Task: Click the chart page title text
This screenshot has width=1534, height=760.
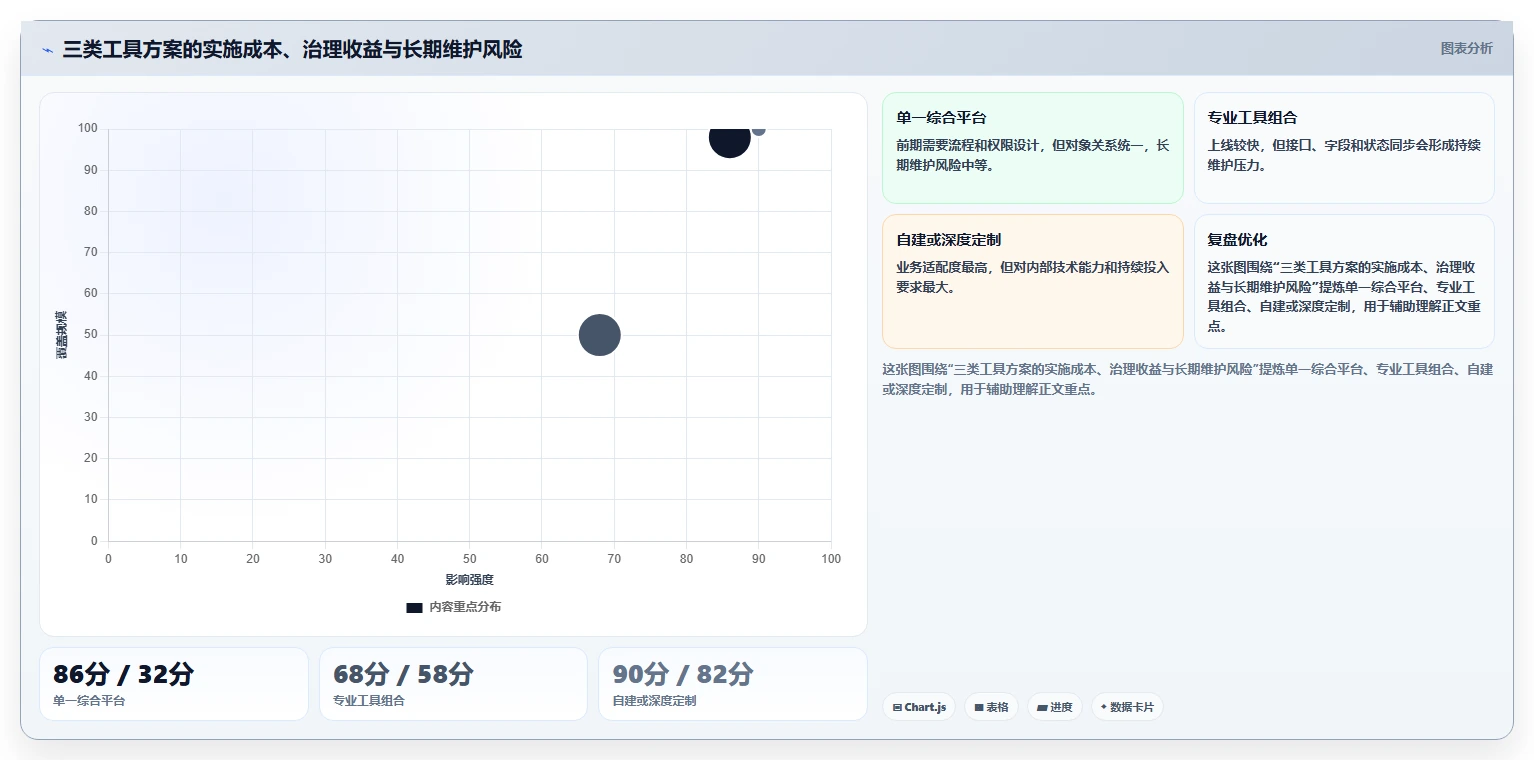Action: coord(292,49)
